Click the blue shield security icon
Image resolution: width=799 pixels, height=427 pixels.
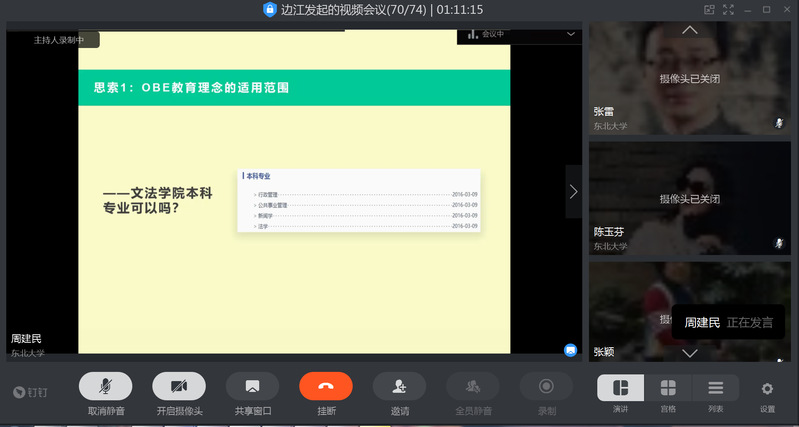click(x=269, y=9)
